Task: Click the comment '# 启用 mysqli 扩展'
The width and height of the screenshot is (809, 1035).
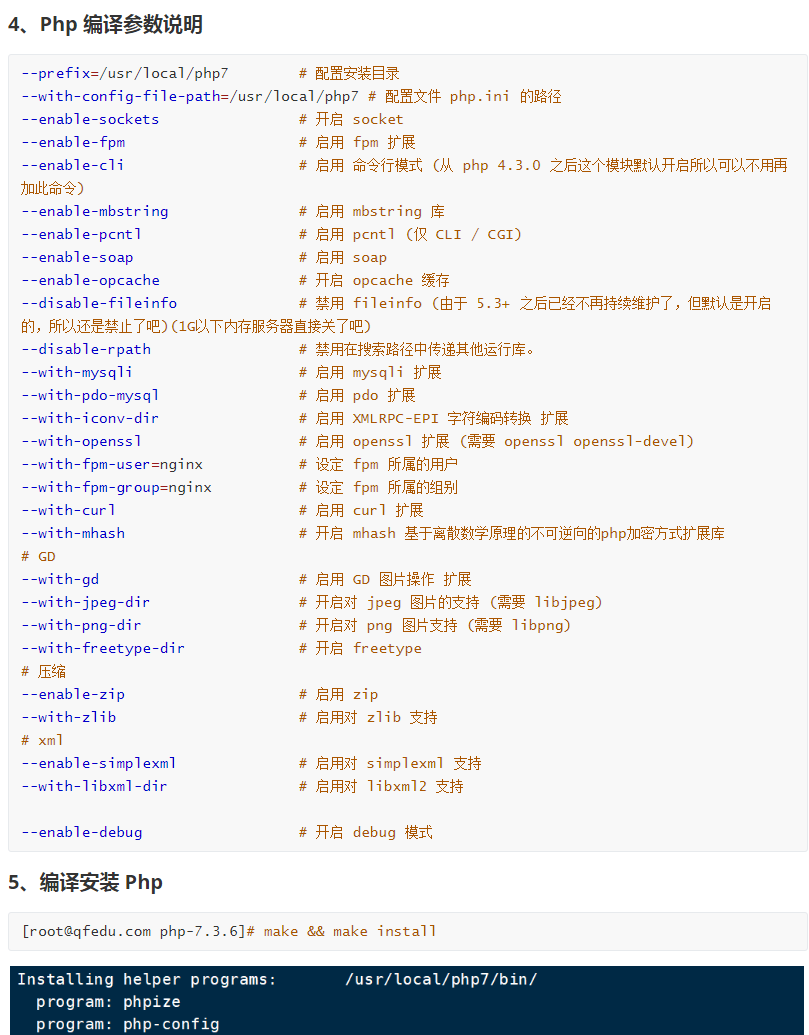Action: 370,372
